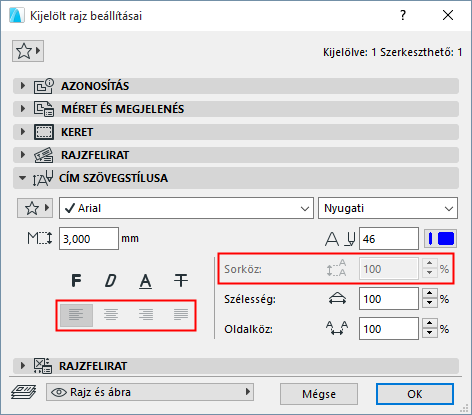Viewport: 472px width, 415px height.
Task: Click the AZONOSÍTÁS panel icon
Action: tap(43, 86)
